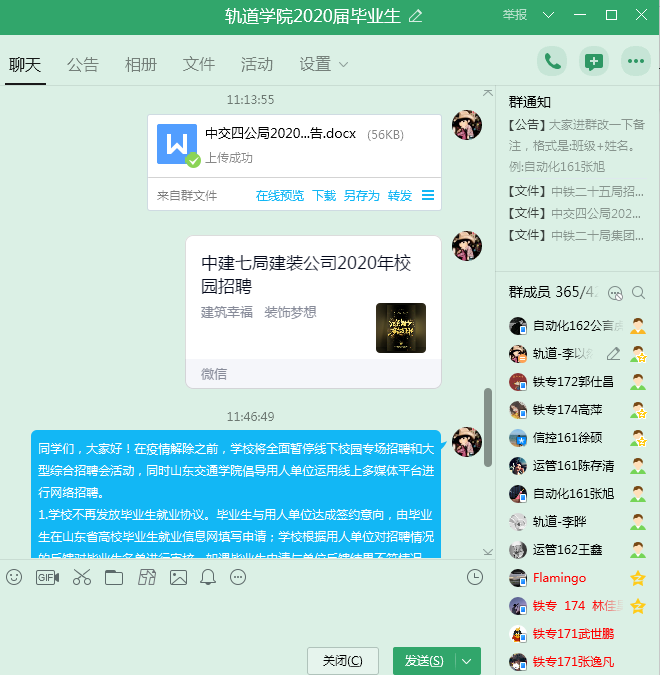Click 在线预览 for the docx file

[279, 196]
